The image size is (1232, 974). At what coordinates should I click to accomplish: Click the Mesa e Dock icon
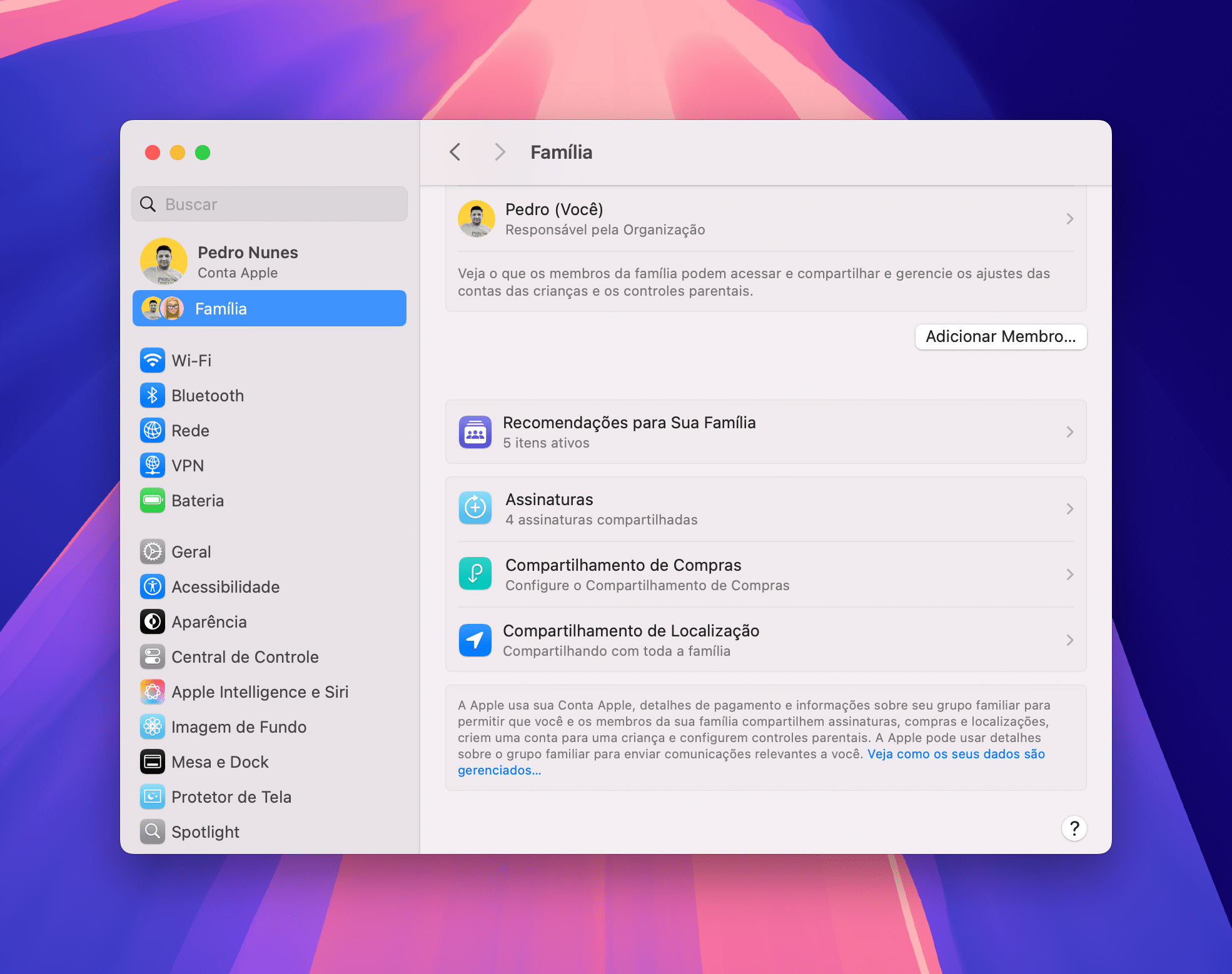click(x=153, y=762)
